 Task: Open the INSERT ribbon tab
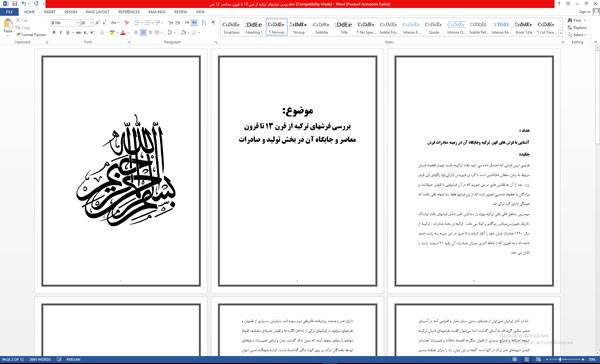pyautogui.click(x=49, y=12)
